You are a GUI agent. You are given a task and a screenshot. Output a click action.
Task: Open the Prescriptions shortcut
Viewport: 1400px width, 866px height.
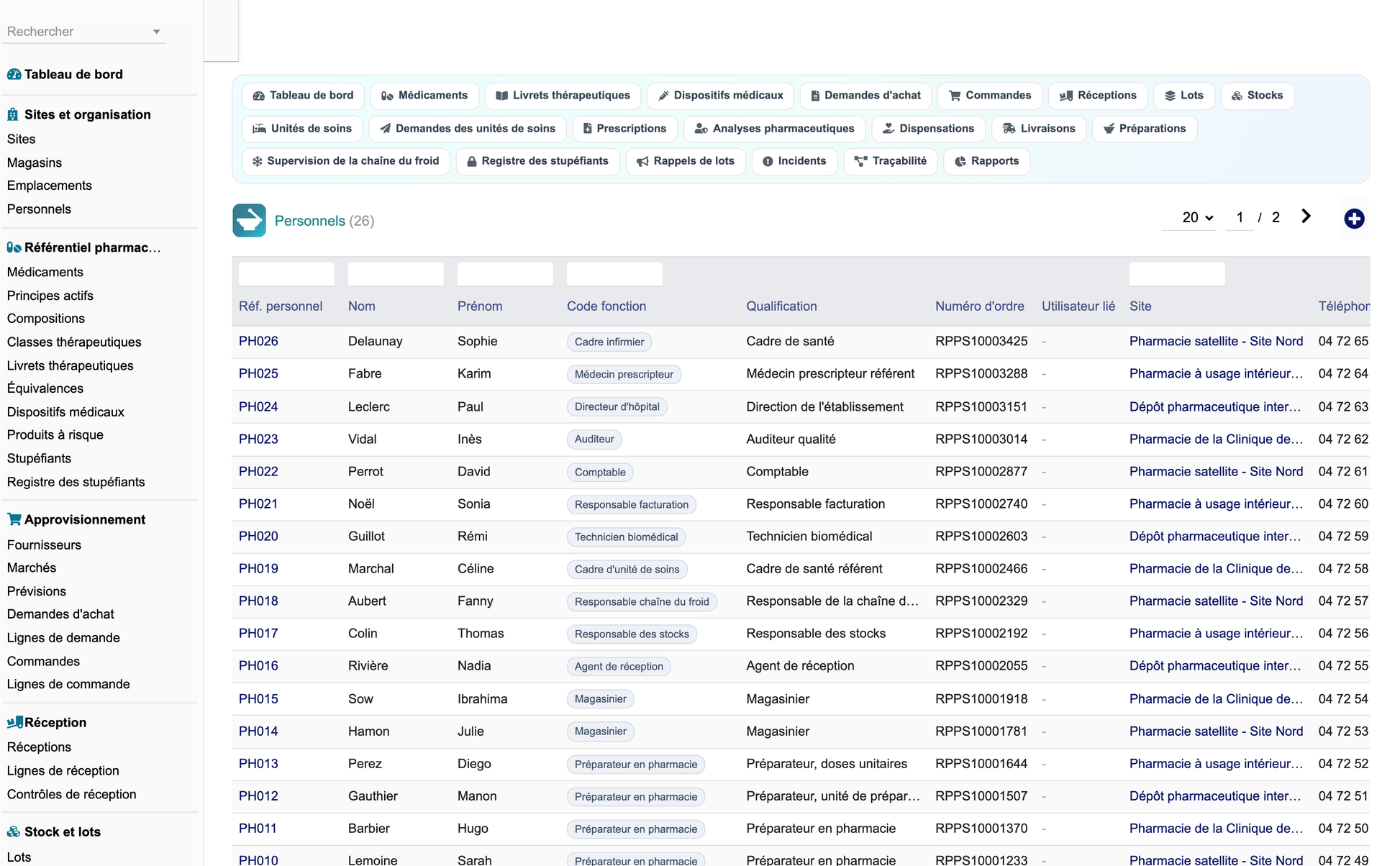(624, 129)
